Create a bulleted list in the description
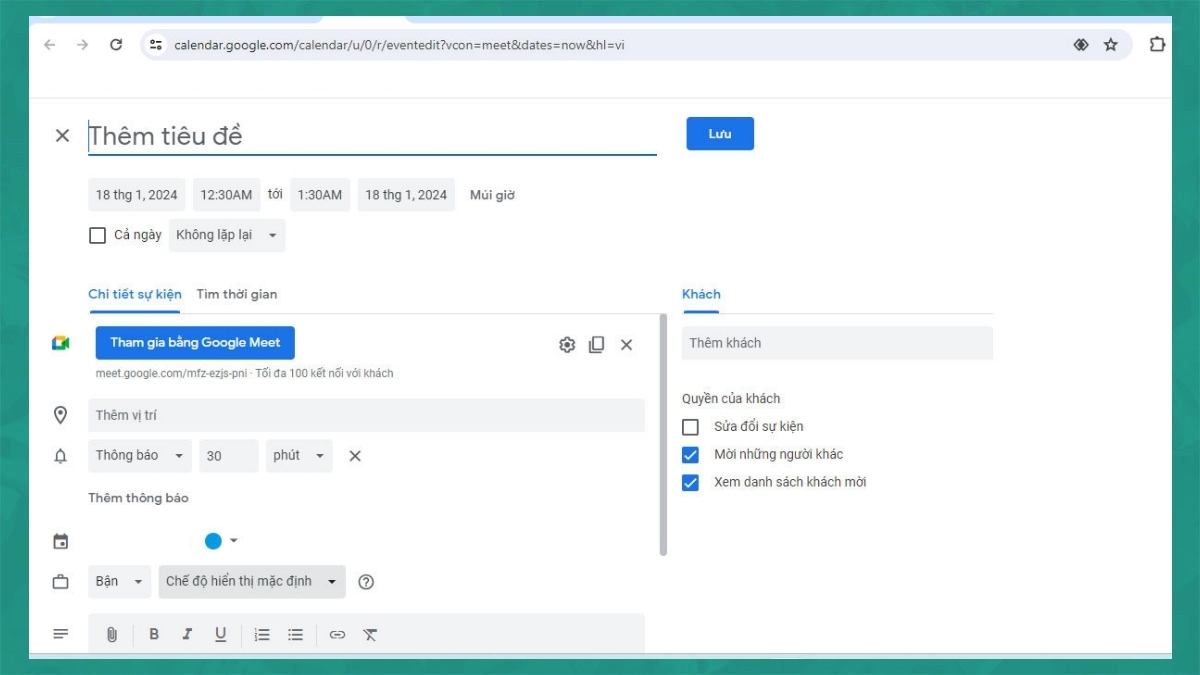Image resolution: width=1200 pixels, height=675 pixels. (x=295, y=634)
